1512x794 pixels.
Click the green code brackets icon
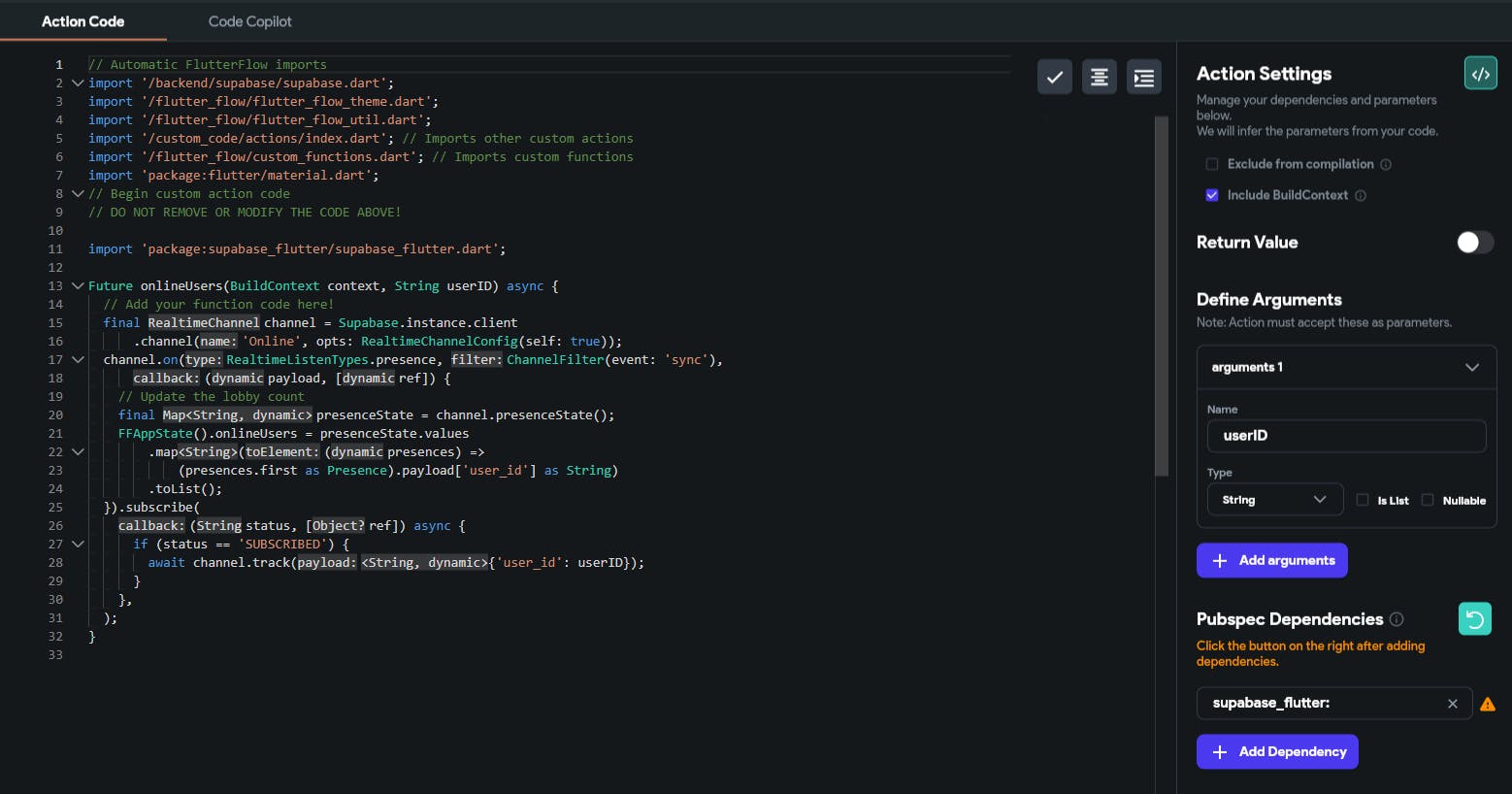tap(1480, 74)
